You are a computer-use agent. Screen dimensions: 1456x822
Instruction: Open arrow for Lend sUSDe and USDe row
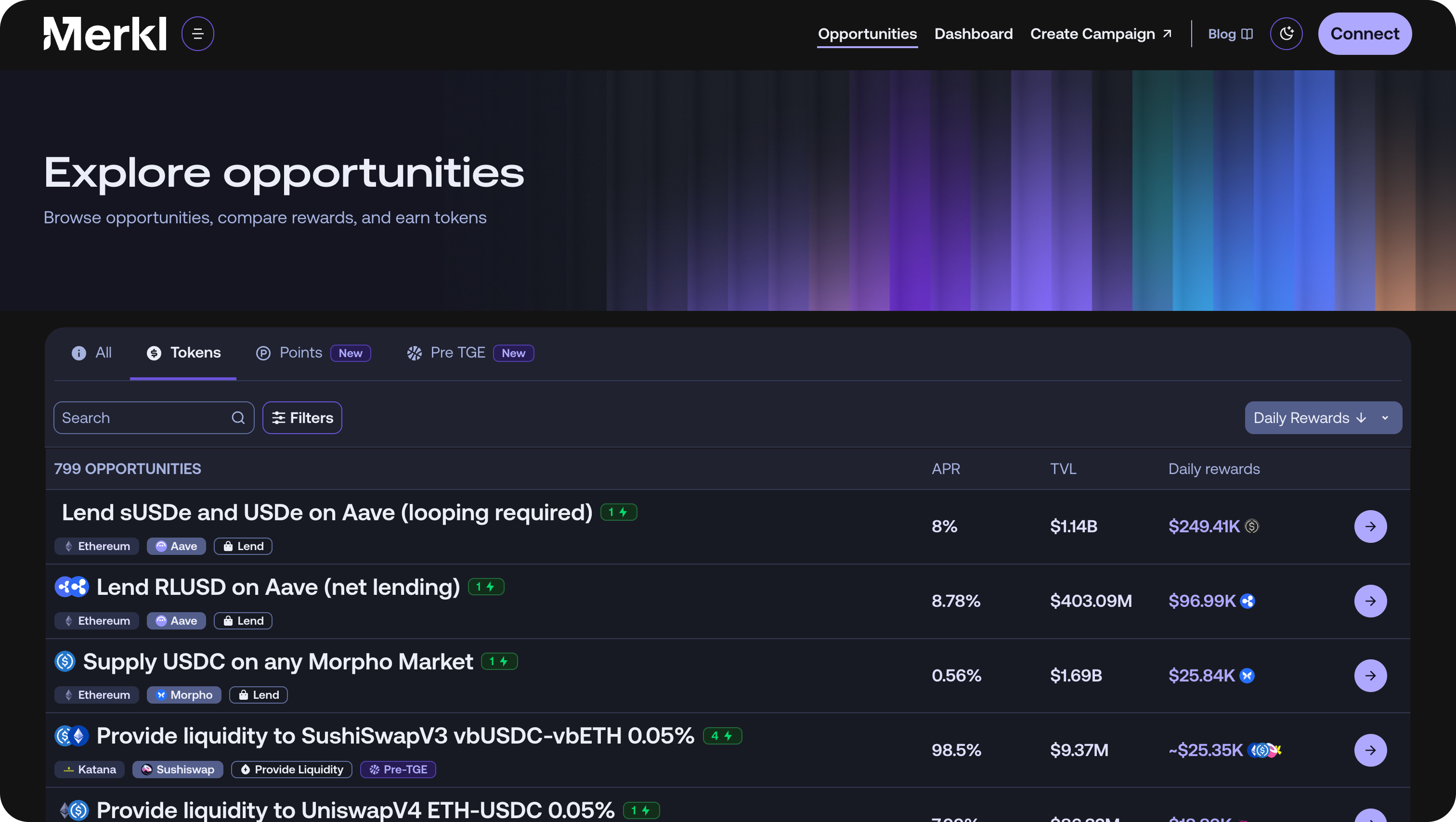coord(1370,527)
